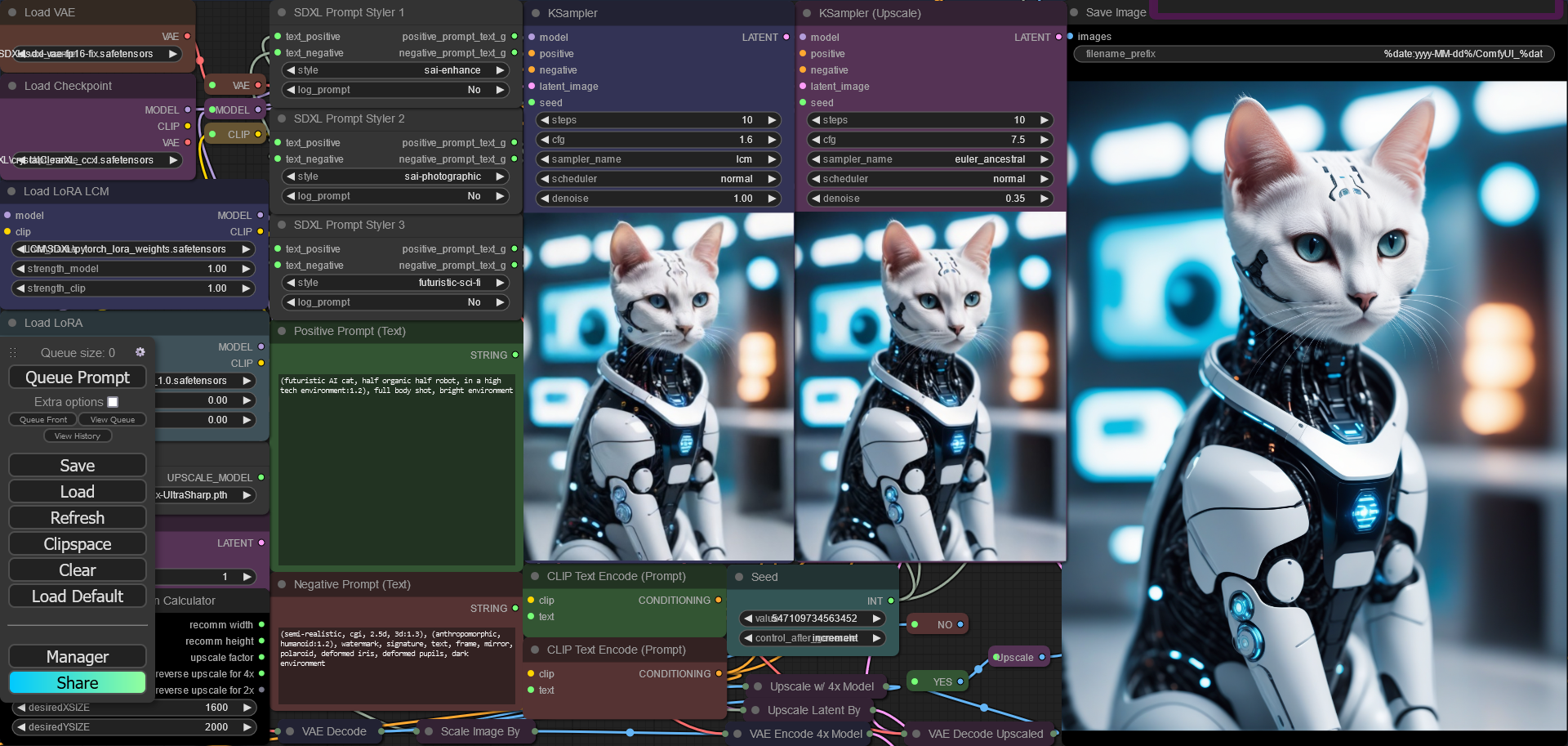Collapse the Seed node title dot
1568x746 pixels.
click(x=739, y=577)
